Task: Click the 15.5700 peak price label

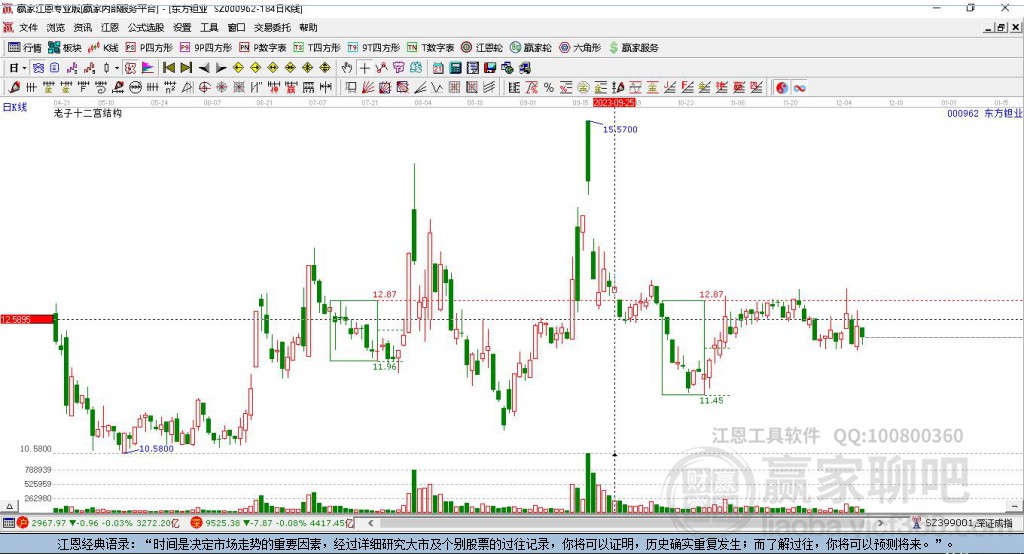Action: coord(620,129)
